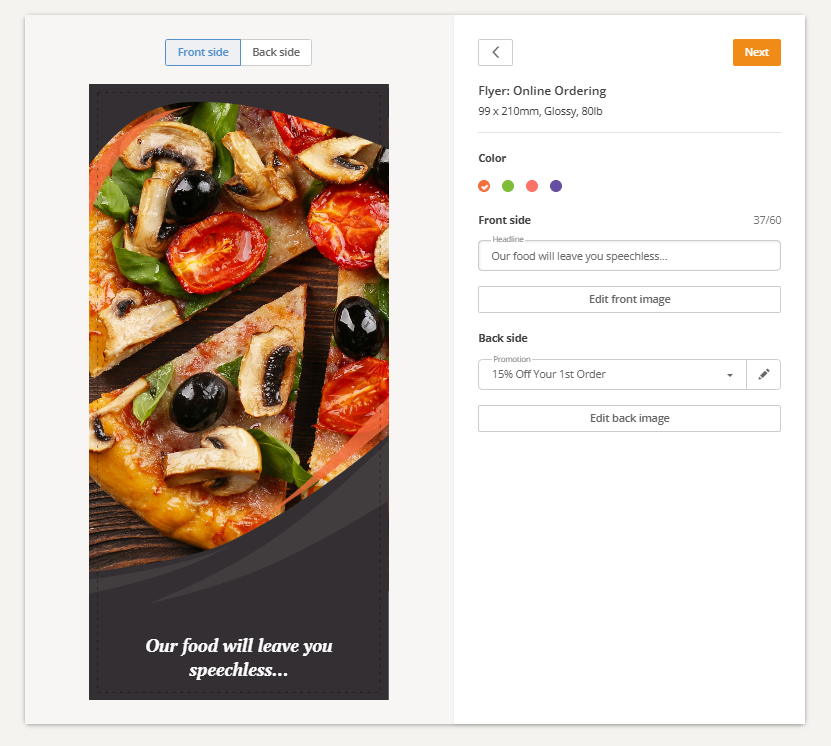Focus the Headline text field
This screenshot has width=831, height=746.
coord(629,256)
